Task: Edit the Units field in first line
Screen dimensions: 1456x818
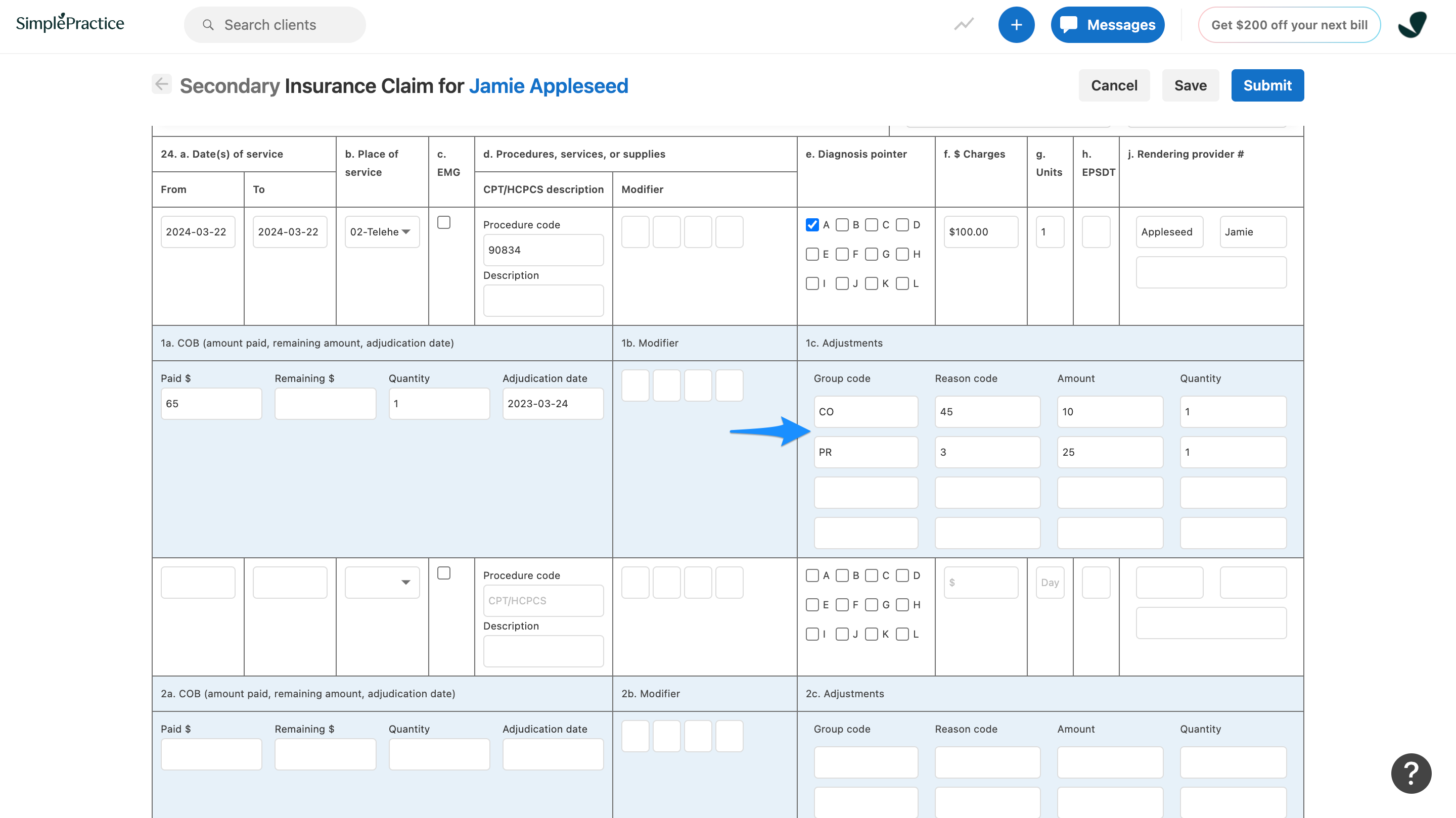Action: pos(1050,231)
